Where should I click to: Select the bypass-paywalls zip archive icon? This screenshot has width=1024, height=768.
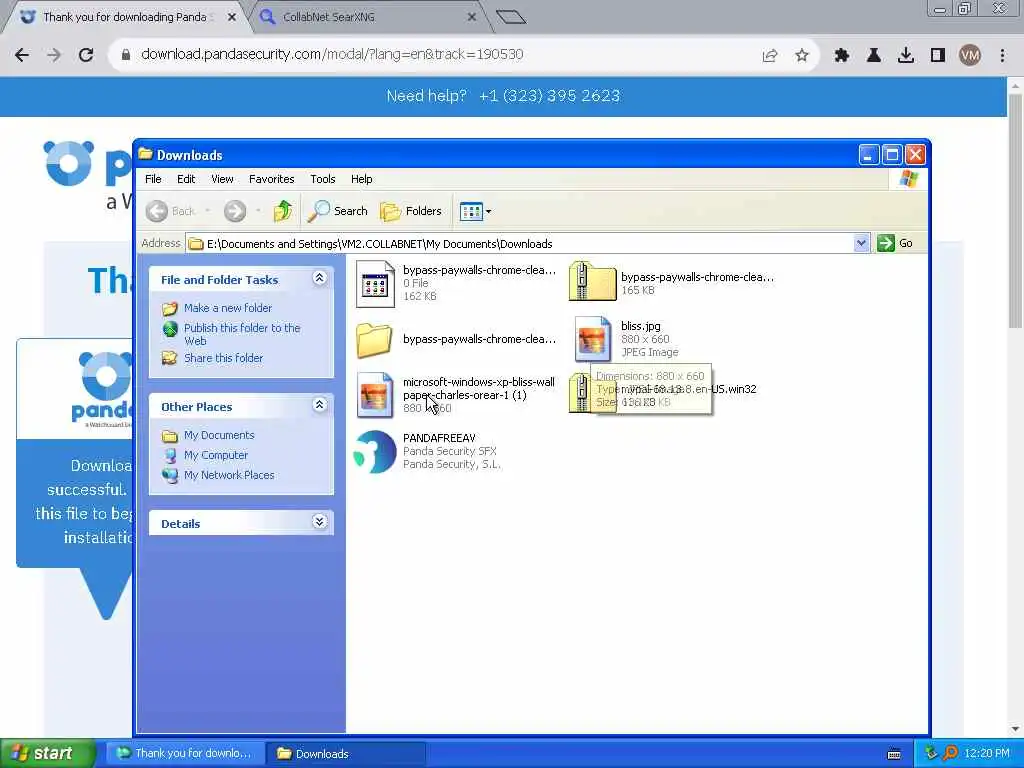[x=592, y=281]
